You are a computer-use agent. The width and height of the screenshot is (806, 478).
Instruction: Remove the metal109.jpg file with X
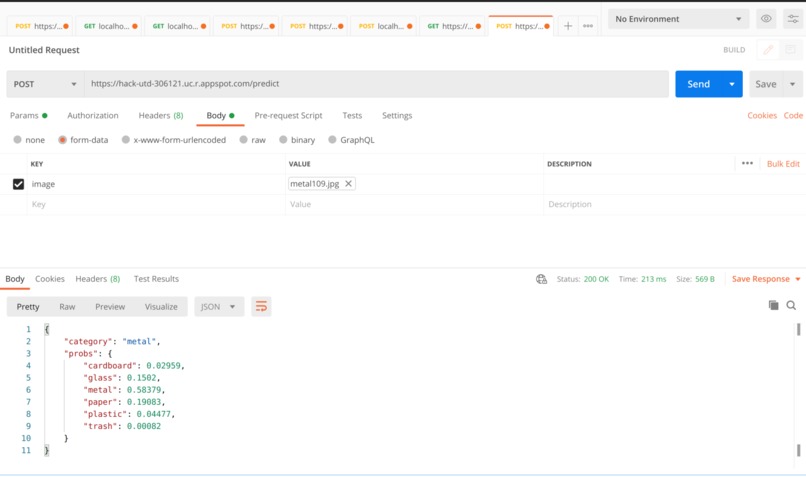(x=348, y=183)
